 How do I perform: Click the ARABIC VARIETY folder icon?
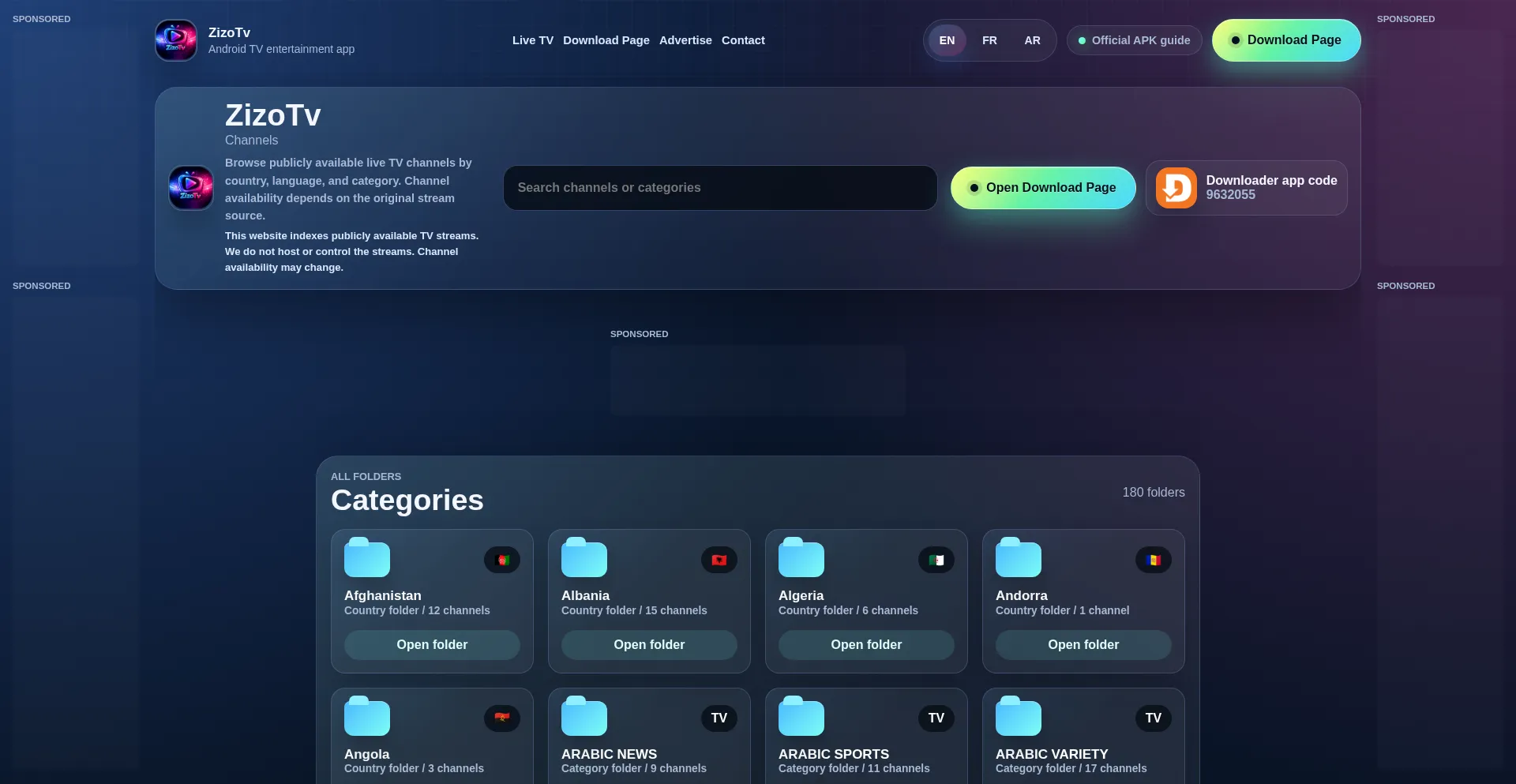click(1019, 716)
